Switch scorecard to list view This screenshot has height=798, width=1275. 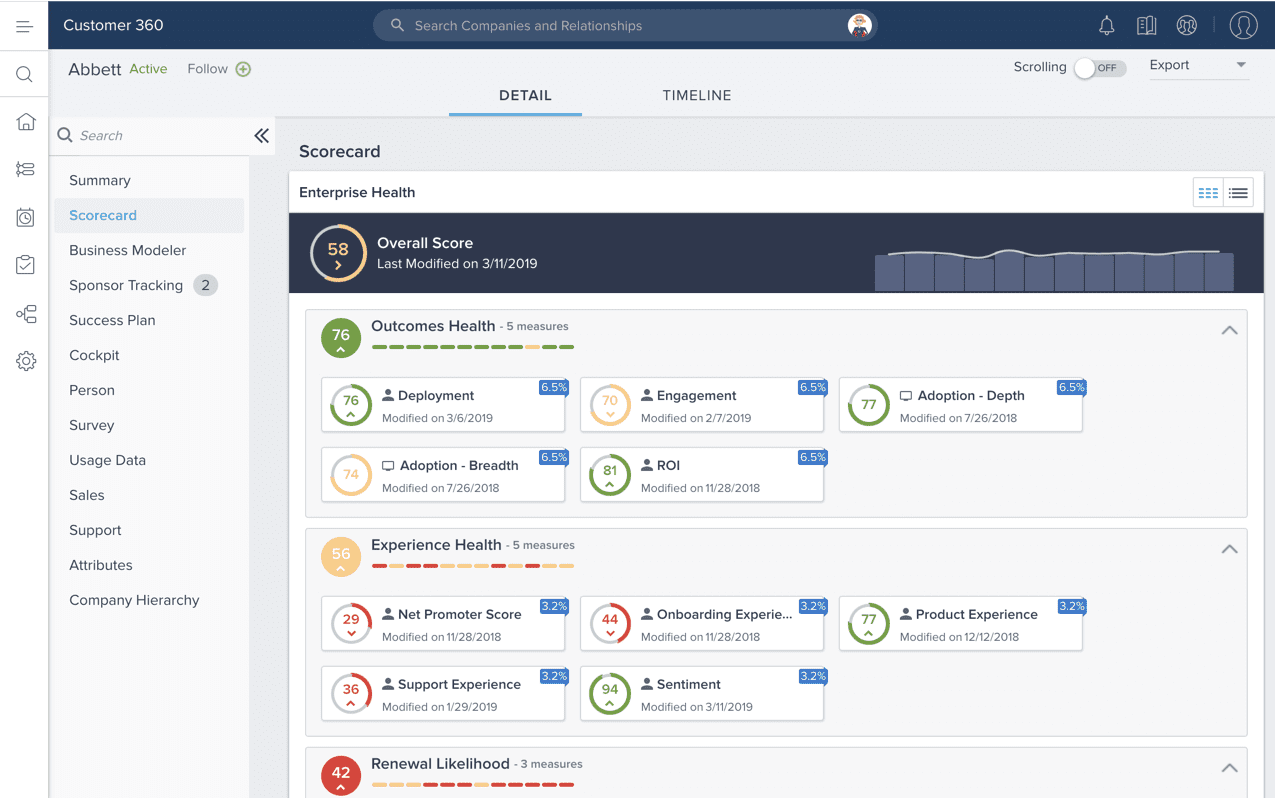pyautogui.click(x=1238, y=193)
